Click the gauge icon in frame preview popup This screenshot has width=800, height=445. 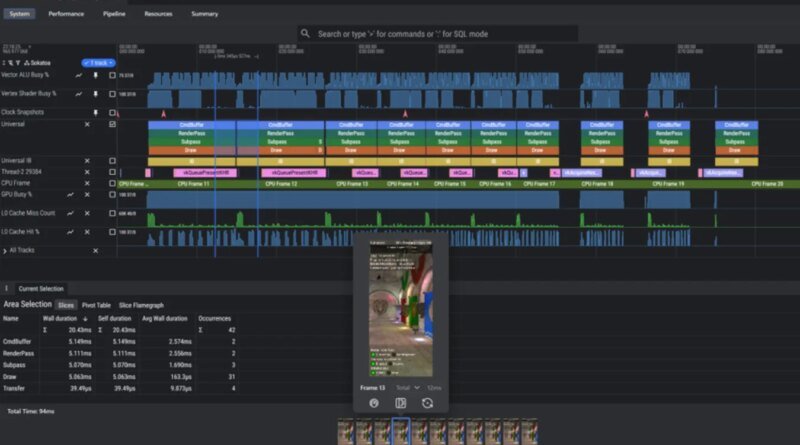click(373, 403)
